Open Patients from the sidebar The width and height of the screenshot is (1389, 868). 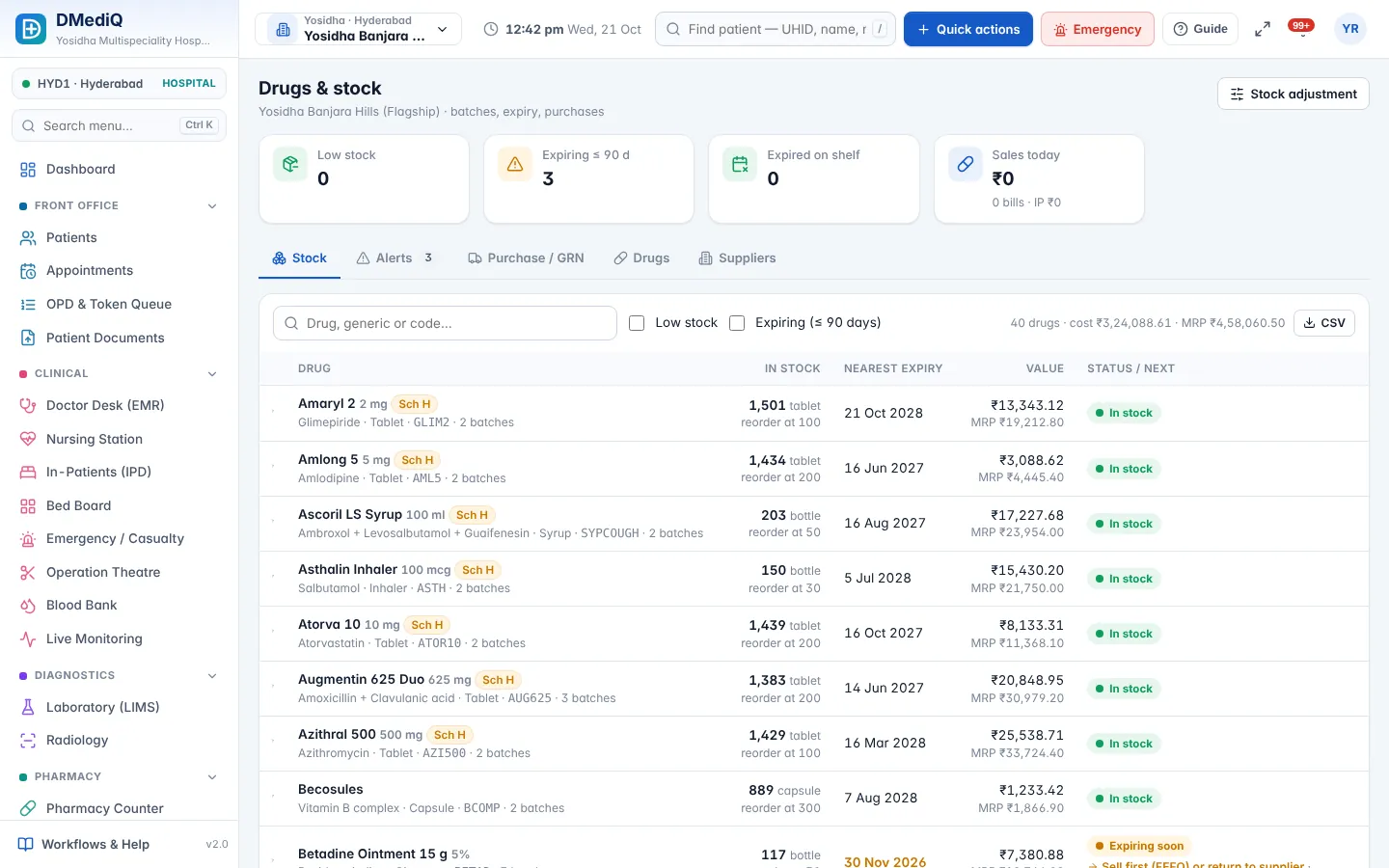(x=119, y=237)
